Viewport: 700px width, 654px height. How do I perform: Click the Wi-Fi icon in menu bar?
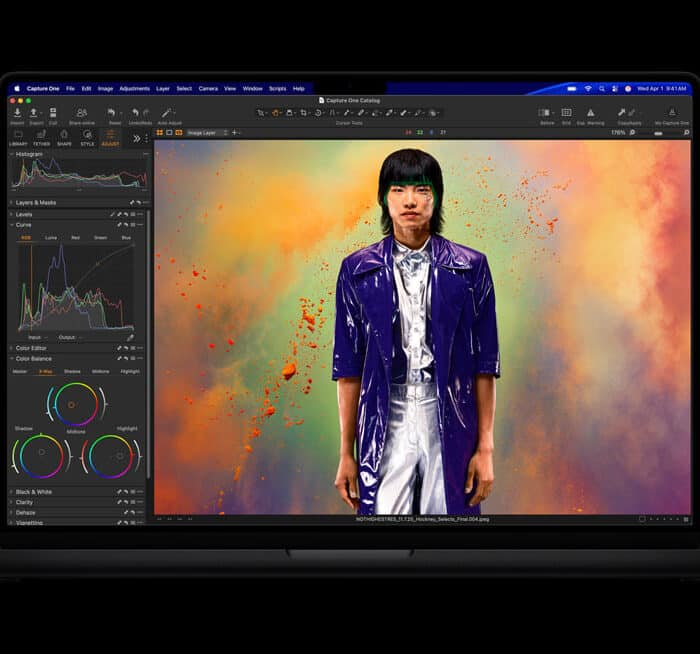(588, 89)
